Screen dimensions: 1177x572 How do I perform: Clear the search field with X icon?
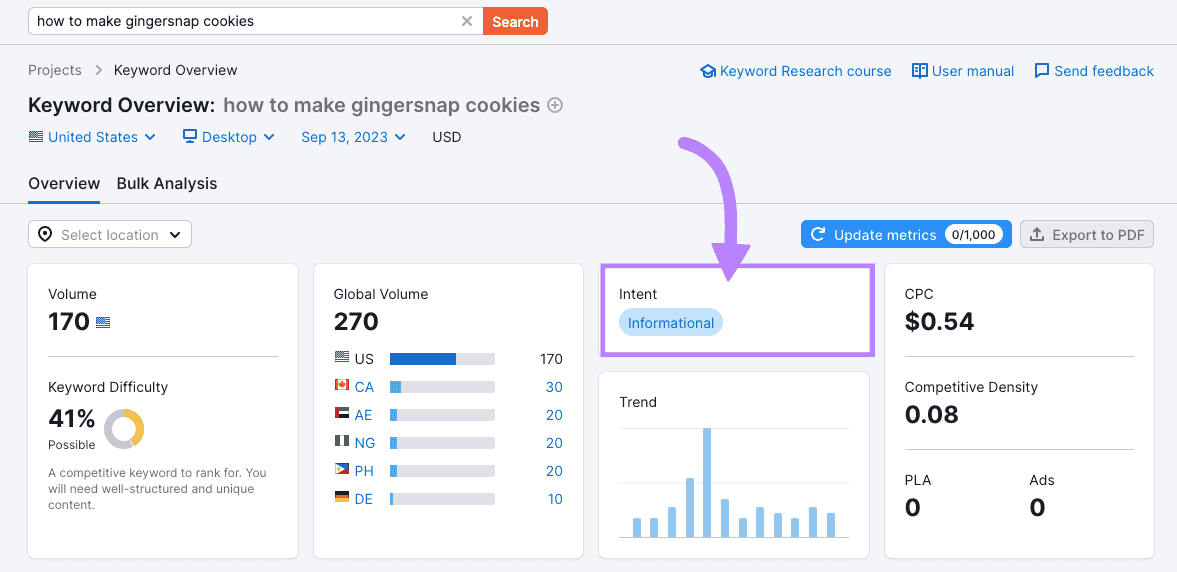pos(467,21)
